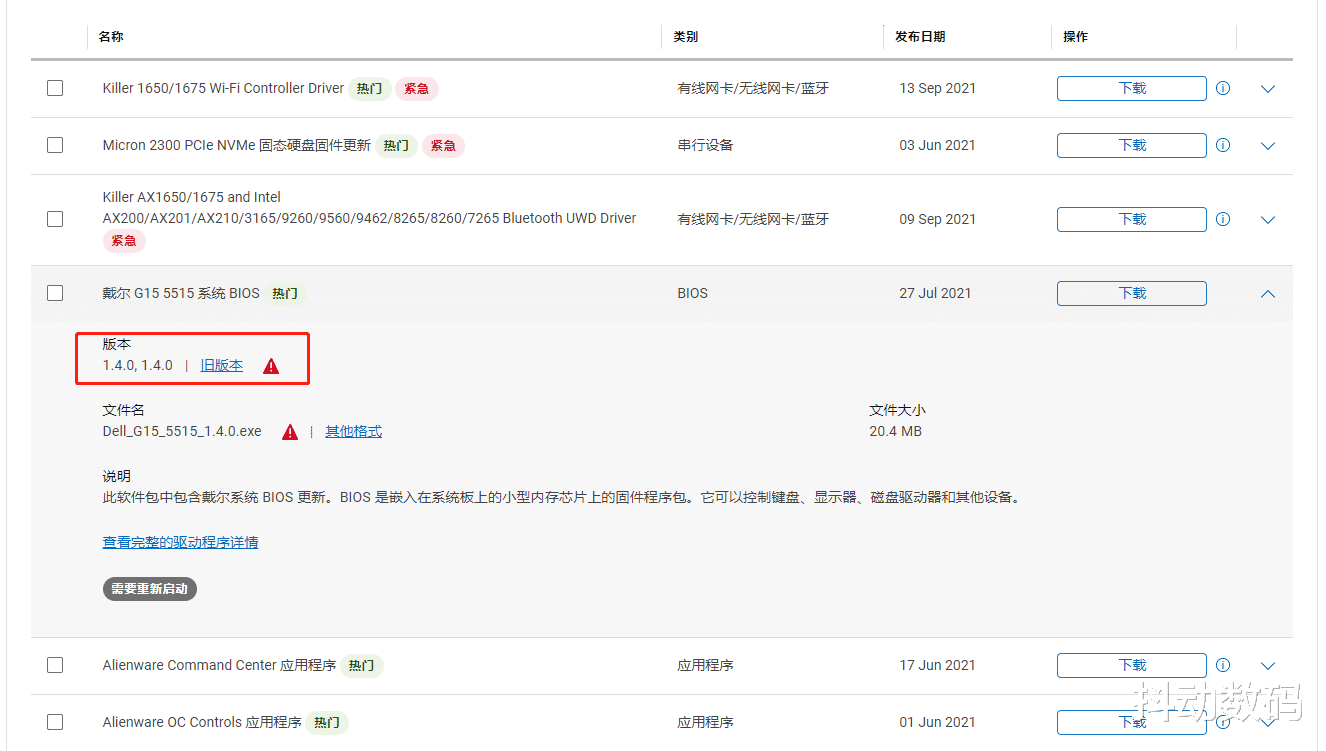
Task: View info for Killer AX1650 Bluetooth UWD Driver
Action: click(x=1222, y=219)
